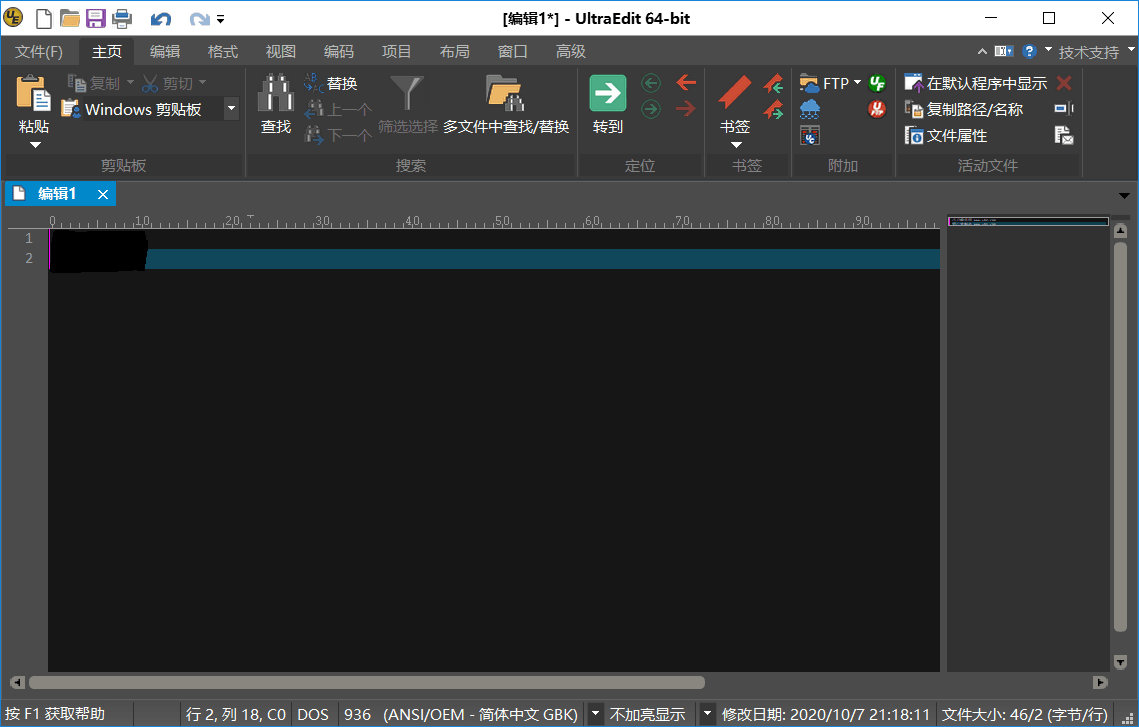Open the 不加亮显示 highlighting dropdown arrow
Screen dimensions: 1139x727
click(x=706, y=714)
